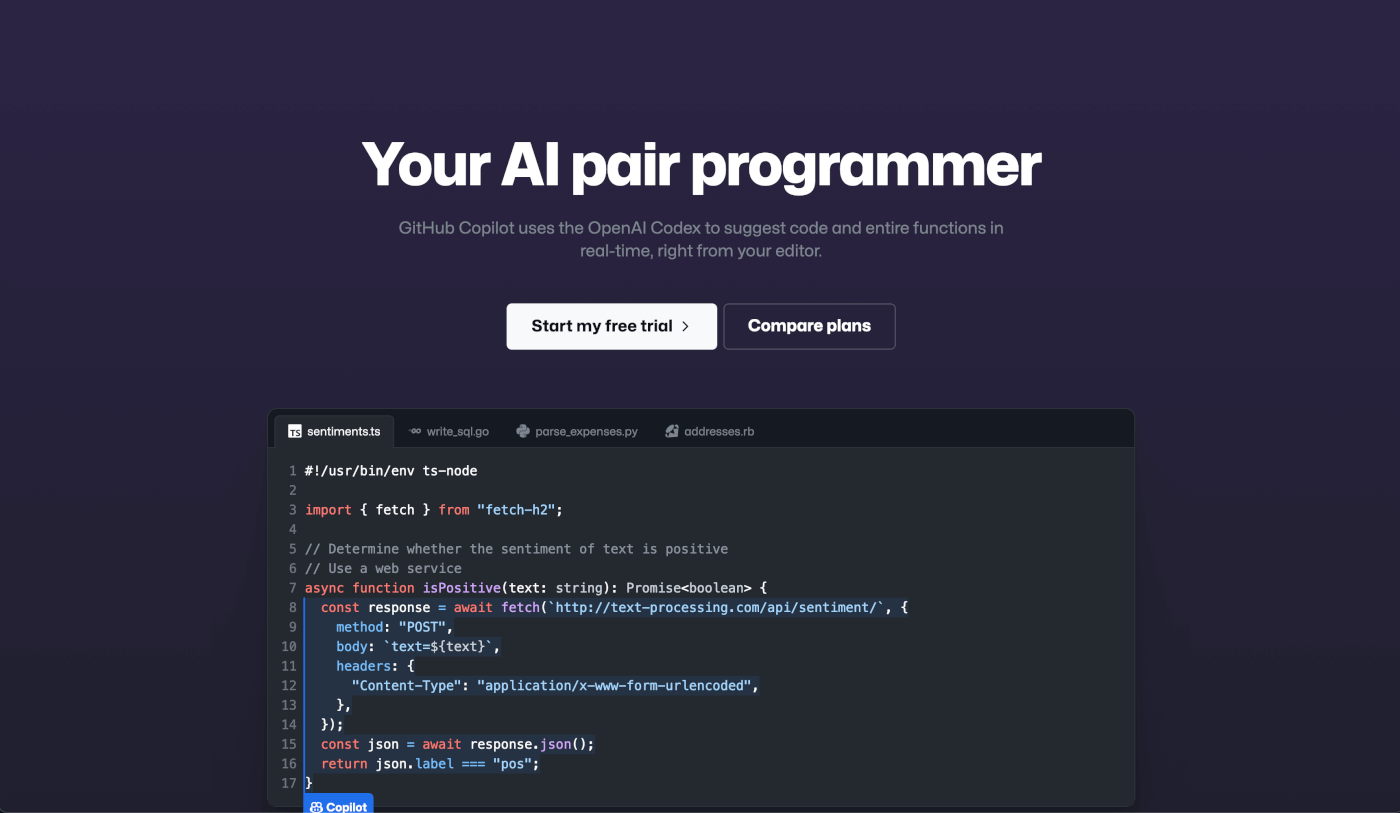
Task: Click the Ruby icon beside addresses.rb
Action: [672, 432]
